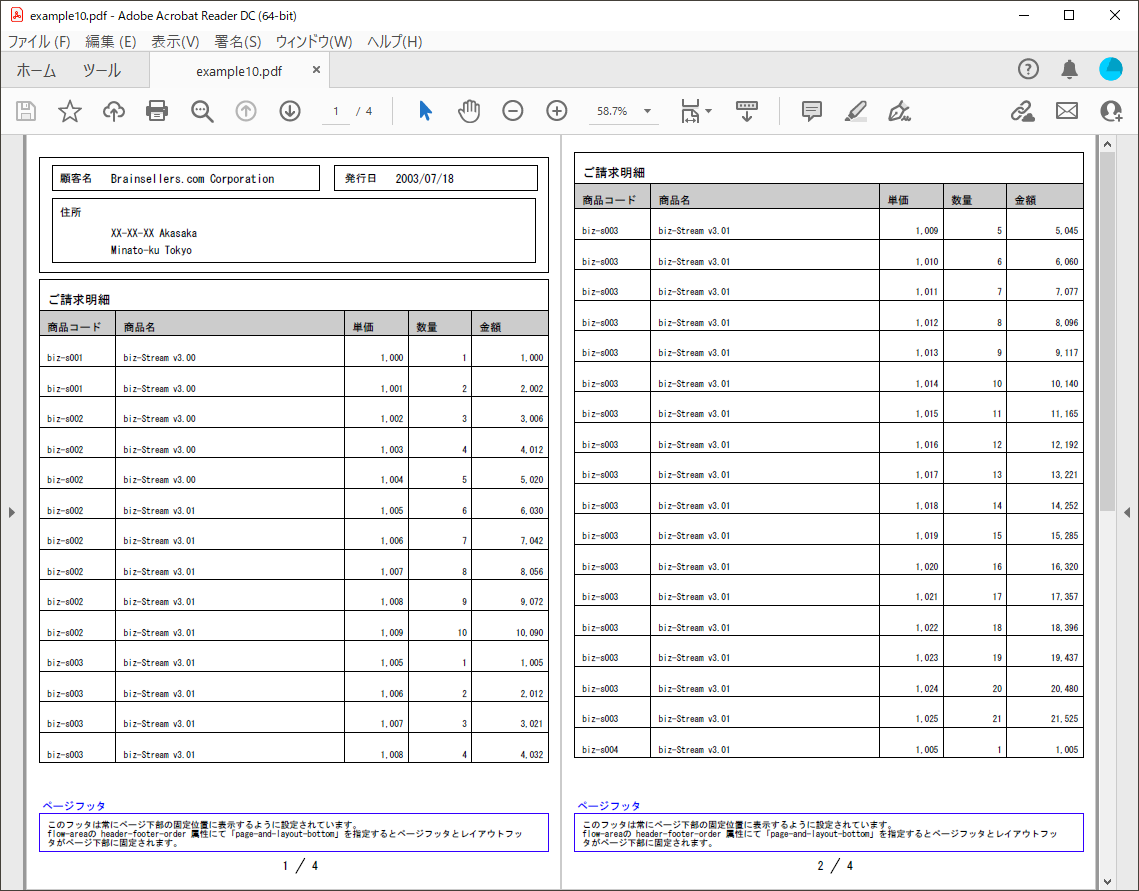Open the 署名(S) menu
This screenshot has height=891, width=1139.
point(238,41)
